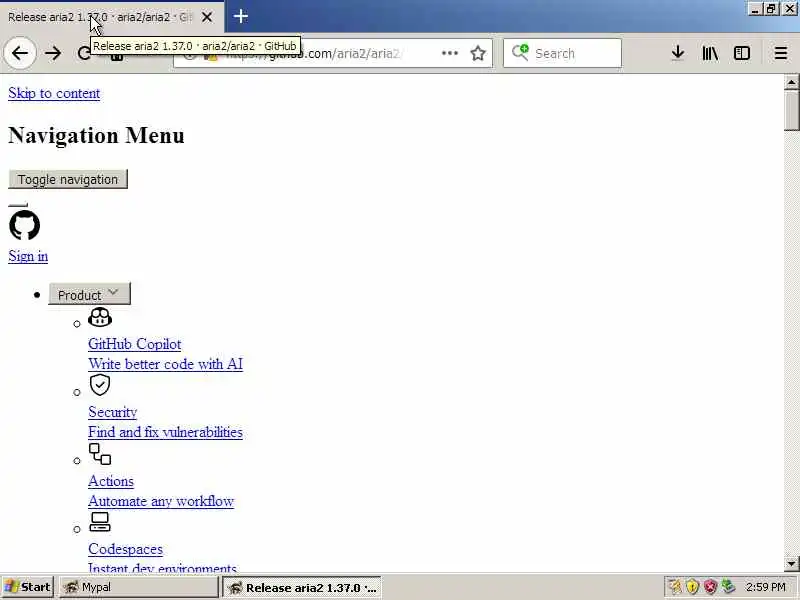800x600 pixels.
Task: Open the Sign in link
Action: 28,256
